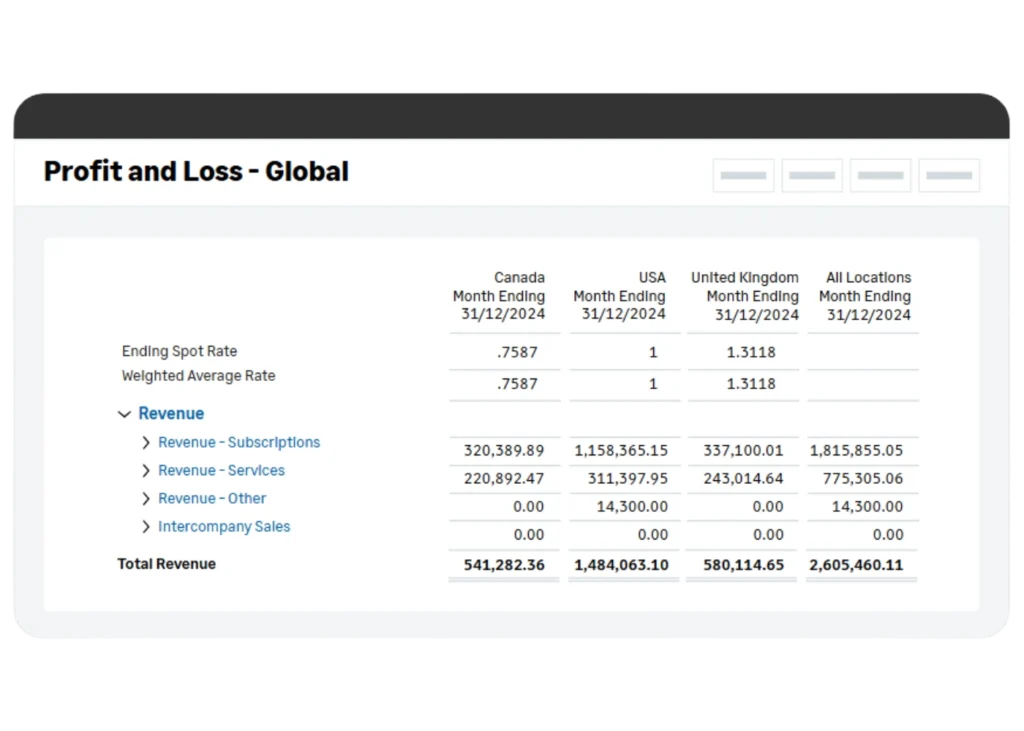Click total subscriptions value 1,815,855.05
This screenshot has width=1024, height=731.
856,451
